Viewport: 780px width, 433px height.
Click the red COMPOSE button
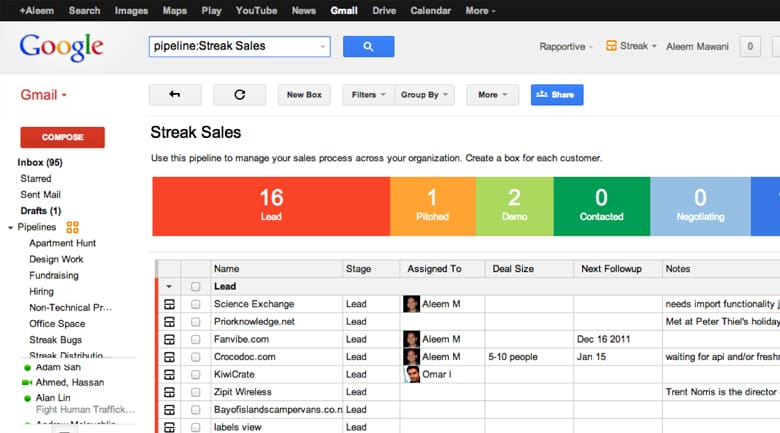pos(62,137)
